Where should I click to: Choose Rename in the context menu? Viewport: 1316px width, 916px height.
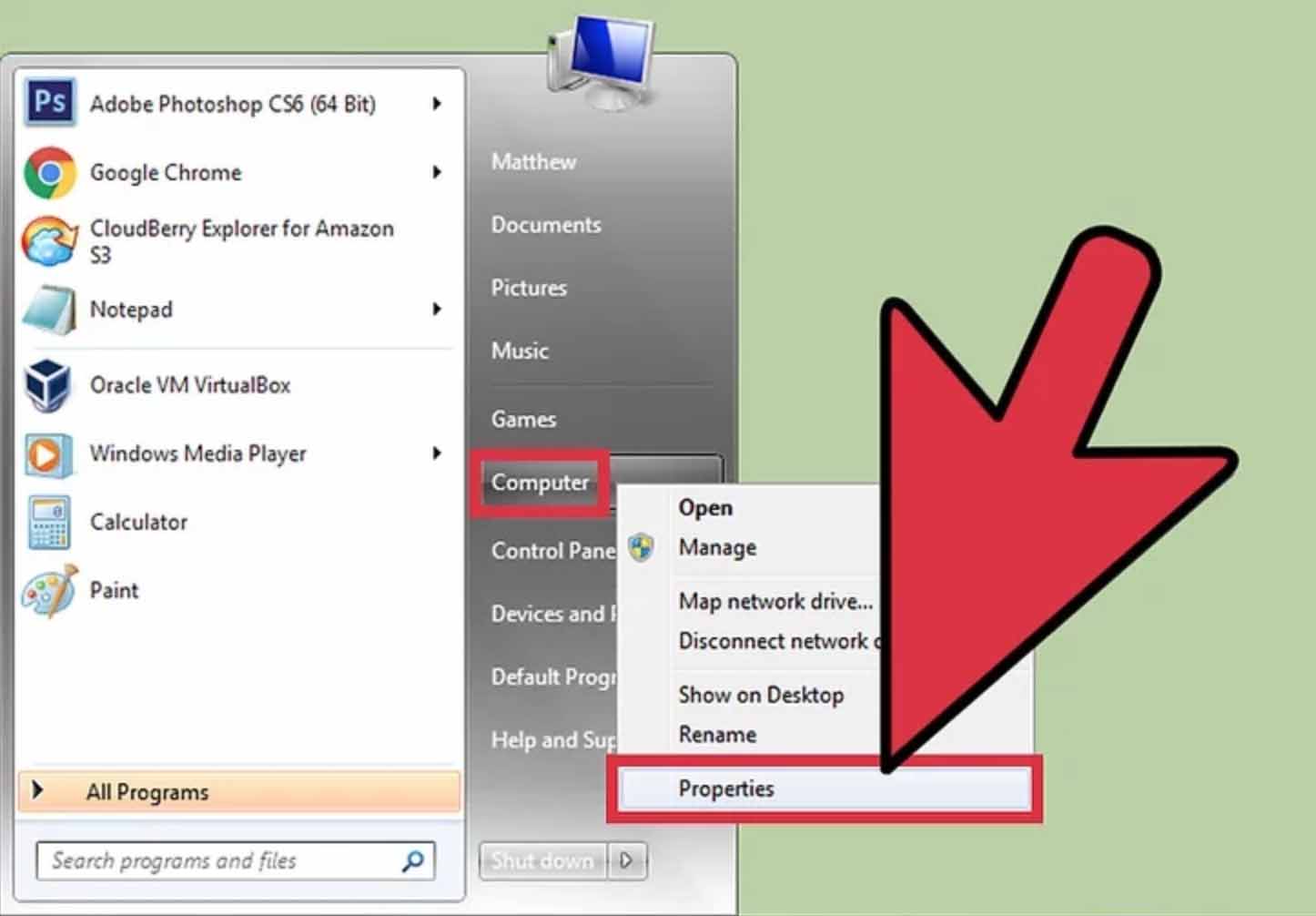pos(717,735)
